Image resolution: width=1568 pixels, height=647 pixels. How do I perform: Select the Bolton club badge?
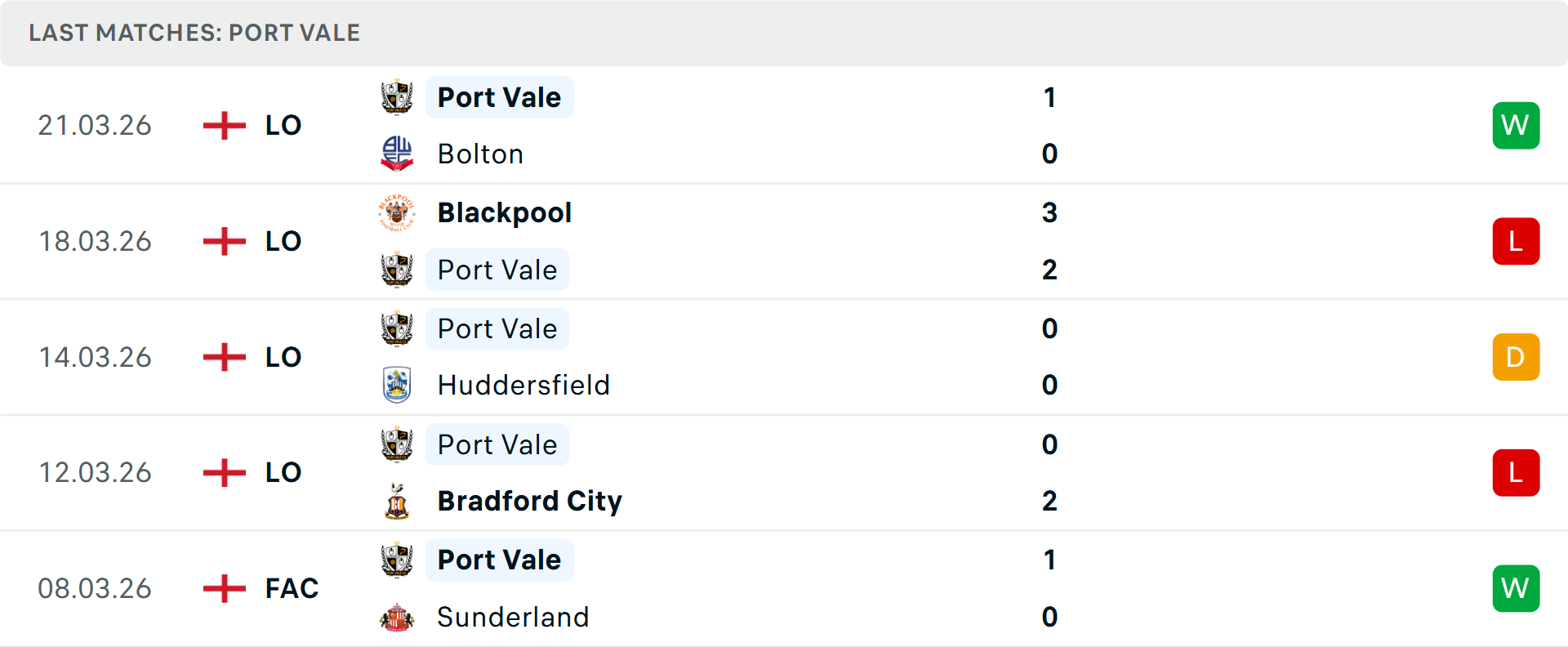point(397,154)
